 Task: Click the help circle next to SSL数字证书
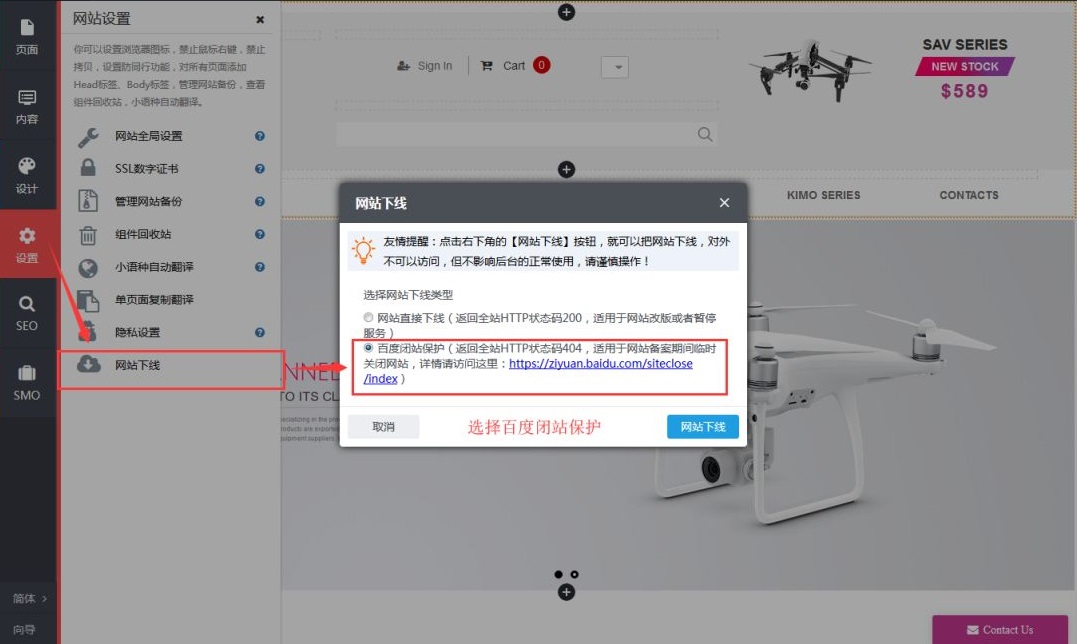tap(259, 168)
